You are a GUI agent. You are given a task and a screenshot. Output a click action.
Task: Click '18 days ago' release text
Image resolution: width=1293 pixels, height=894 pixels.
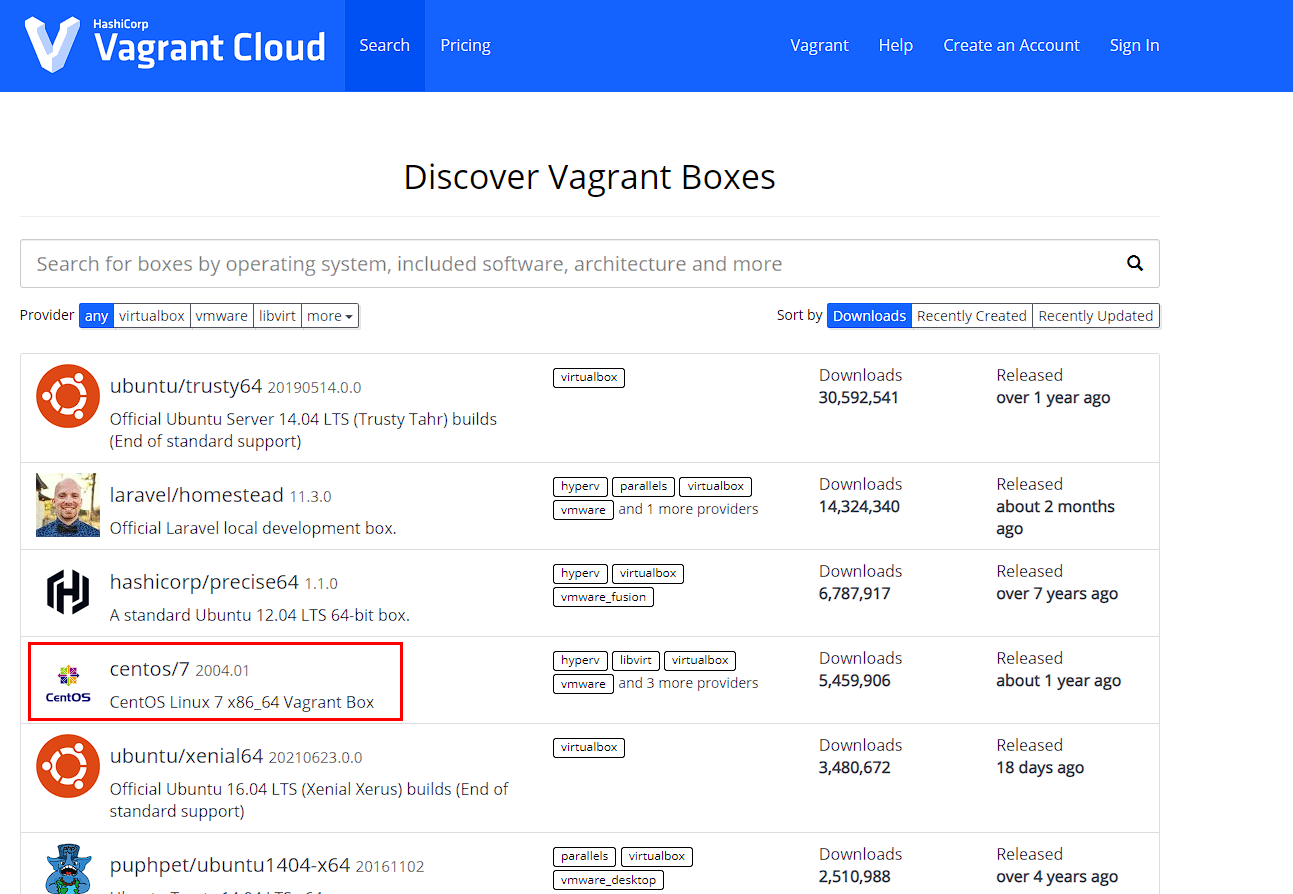[x=1040, y=767]
